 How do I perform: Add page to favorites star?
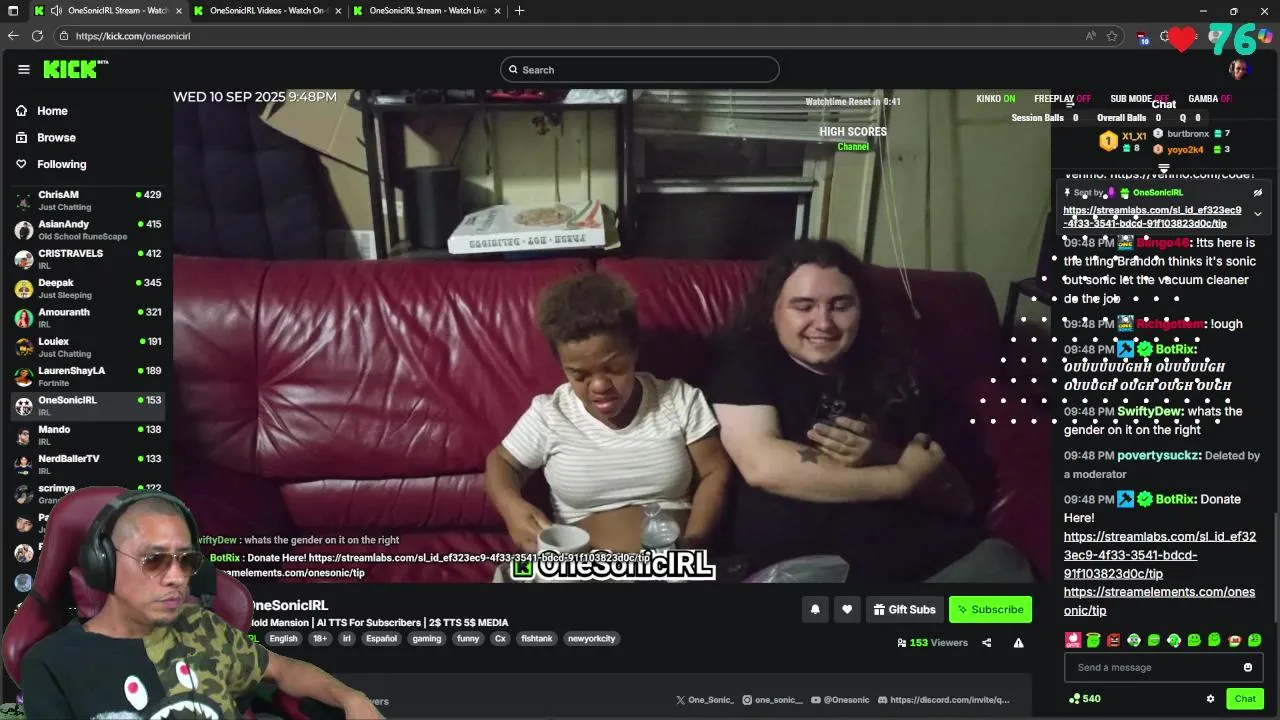pyautogui.click(x=1112, y=36)
